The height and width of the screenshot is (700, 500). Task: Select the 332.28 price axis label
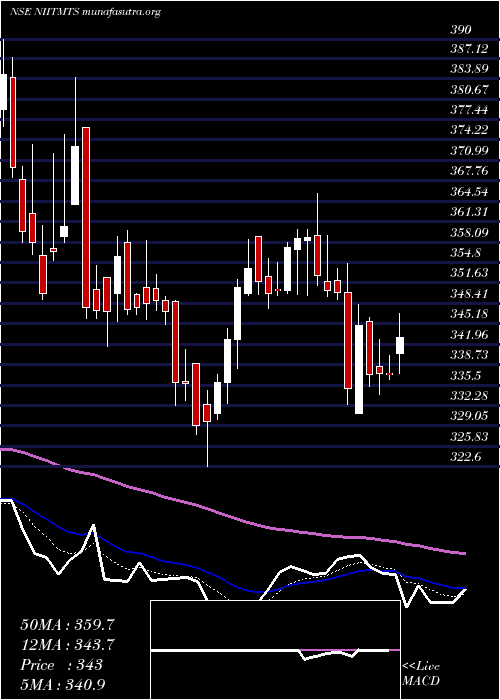click(469, 396)
